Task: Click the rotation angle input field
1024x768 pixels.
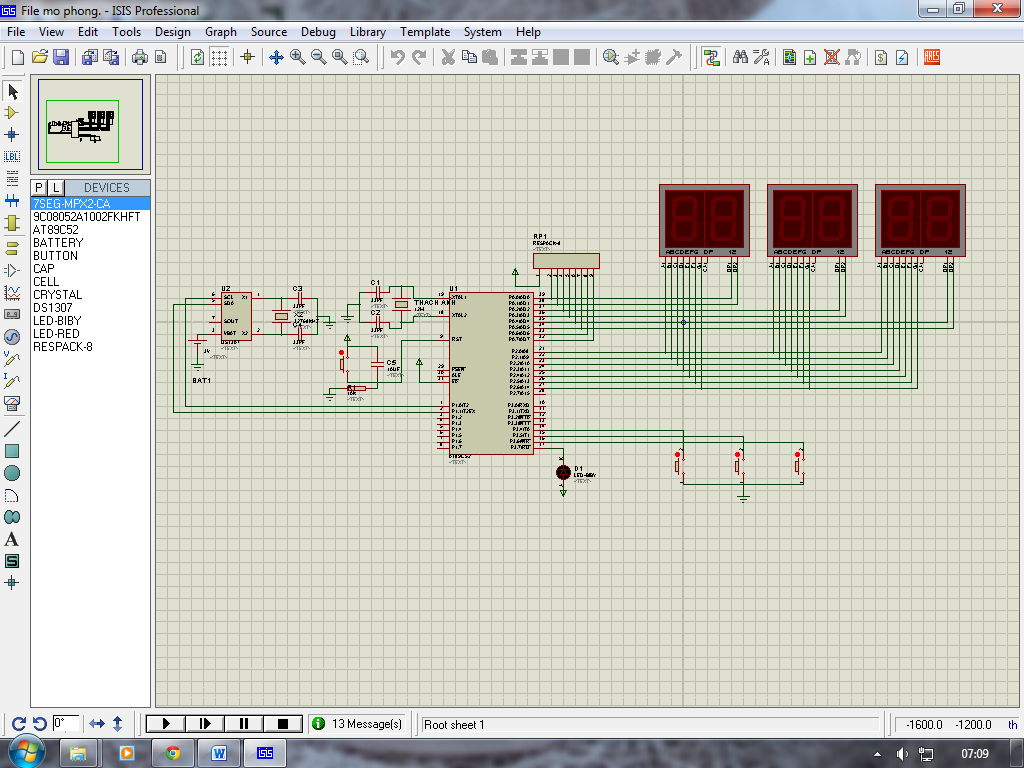Action: pos(66,723)
